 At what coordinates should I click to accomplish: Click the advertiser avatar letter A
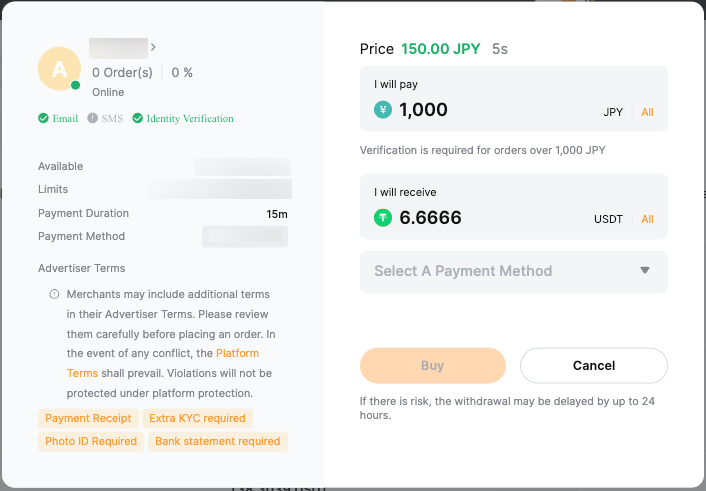(59, 68)
